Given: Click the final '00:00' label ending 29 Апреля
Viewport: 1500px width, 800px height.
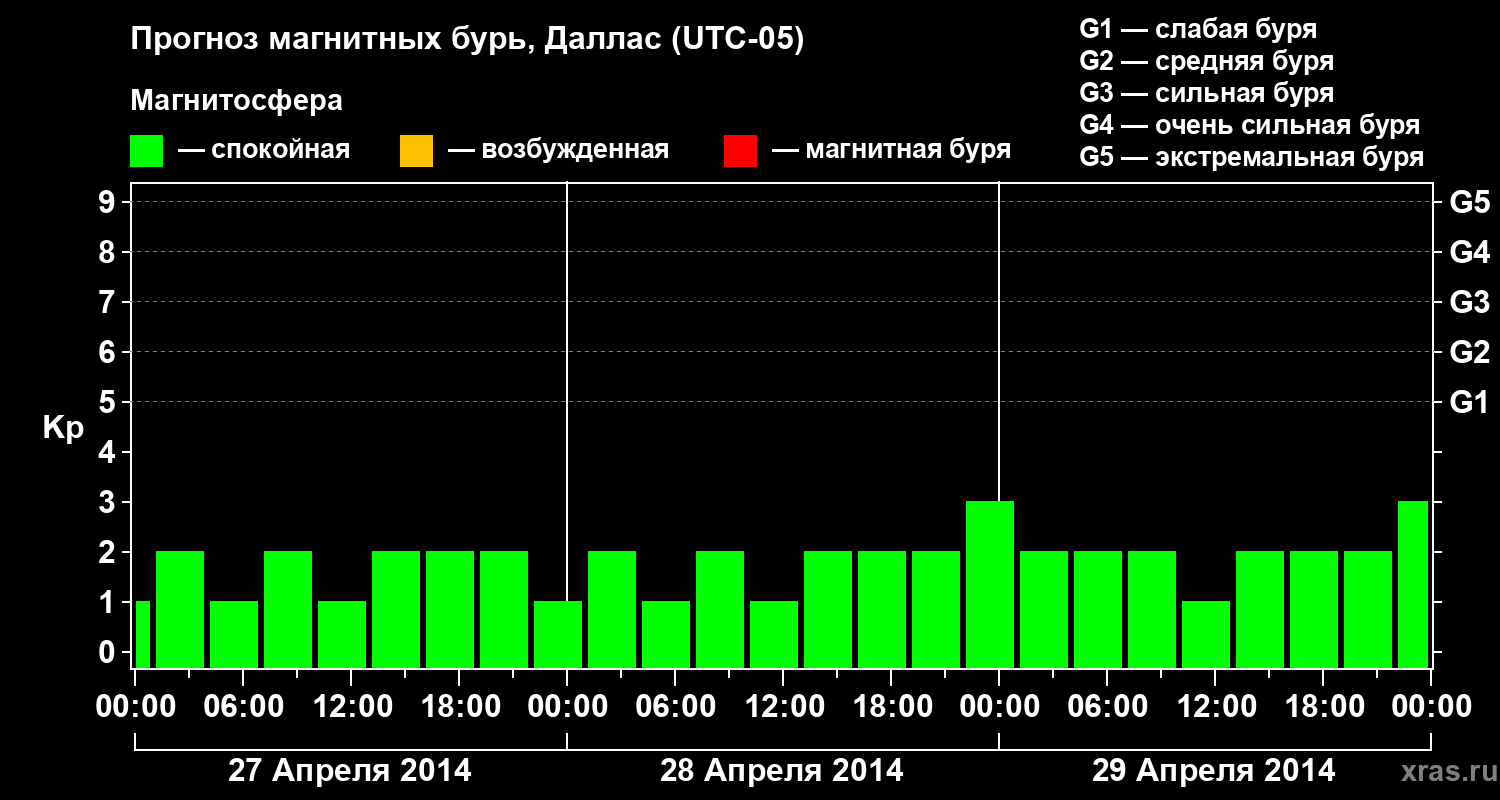Looking at the screenshot, I should pyautogui.click(x=1431, y=707).
